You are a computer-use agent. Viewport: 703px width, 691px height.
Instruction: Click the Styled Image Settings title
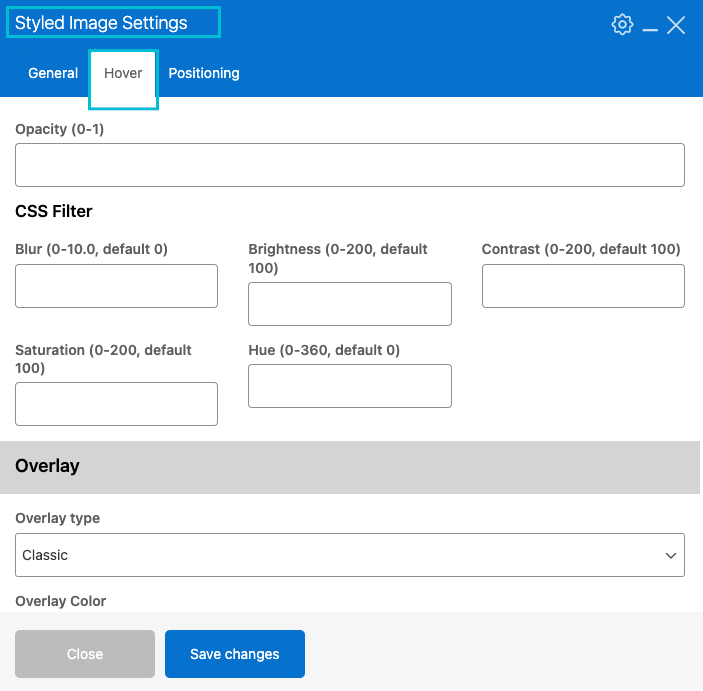tap(101, 23)
